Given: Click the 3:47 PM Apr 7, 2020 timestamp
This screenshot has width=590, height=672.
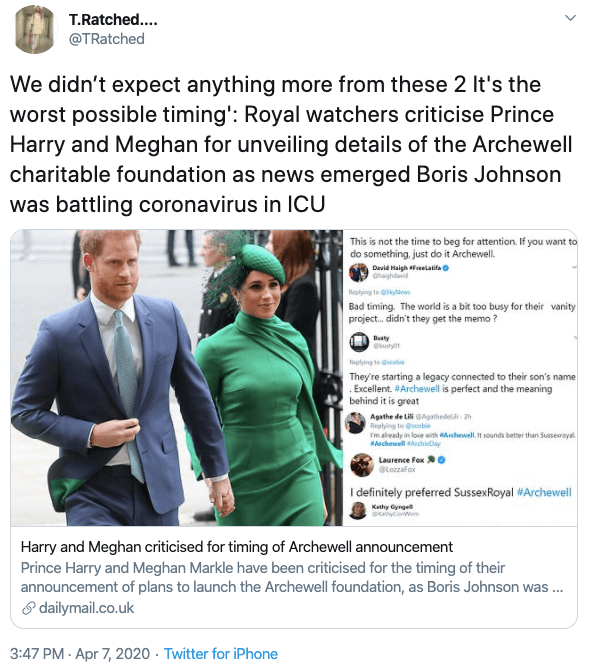Looking at the screenshot, I should [x=80, y=654].
